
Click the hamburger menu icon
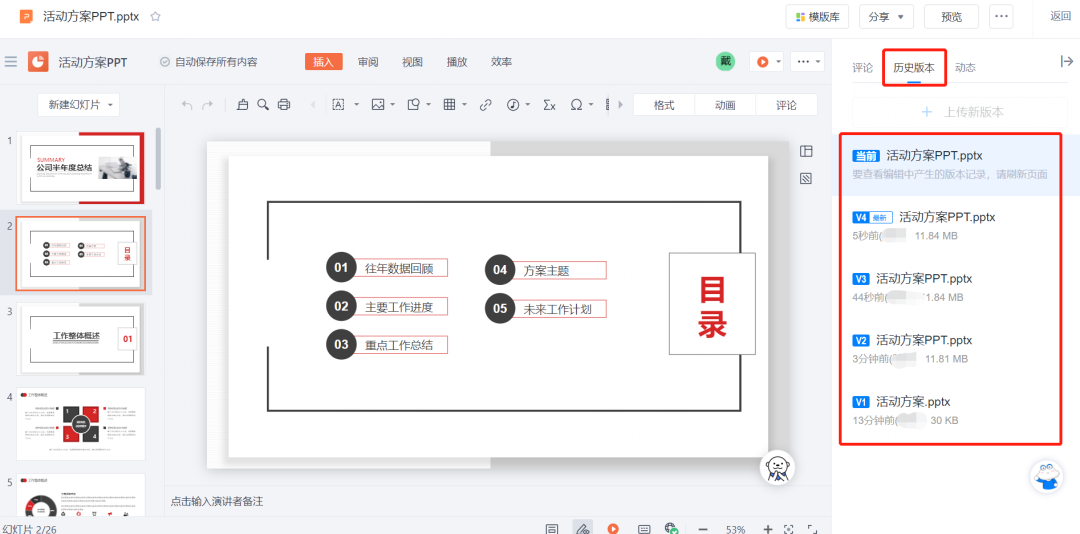tap(11, 62)
